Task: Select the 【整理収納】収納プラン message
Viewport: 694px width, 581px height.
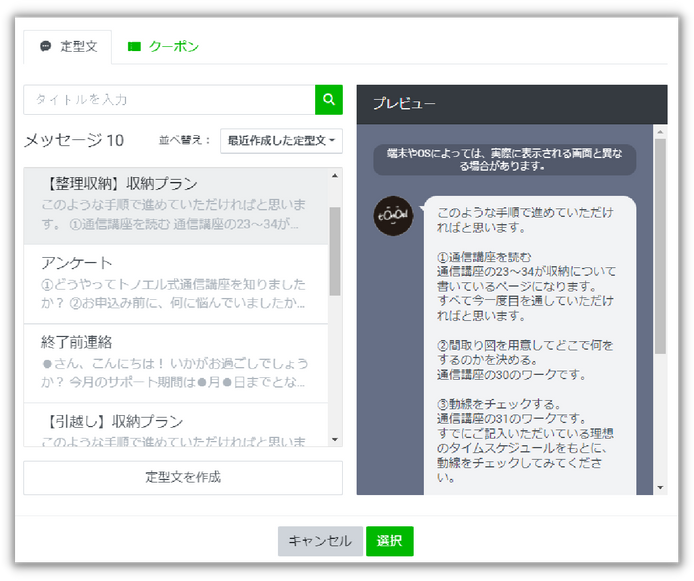Action: [176, 205]
